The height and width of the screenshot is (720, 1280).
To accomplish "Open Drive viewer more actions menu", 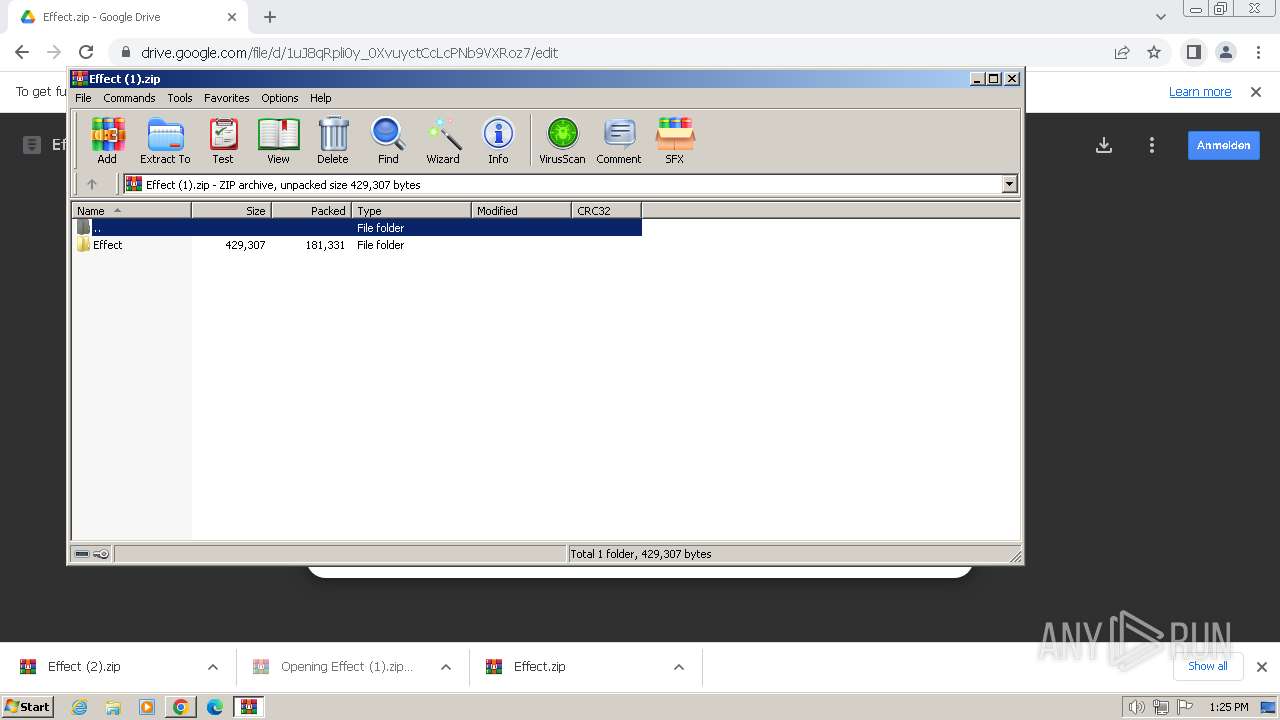I will click(x=1152, y=145).
